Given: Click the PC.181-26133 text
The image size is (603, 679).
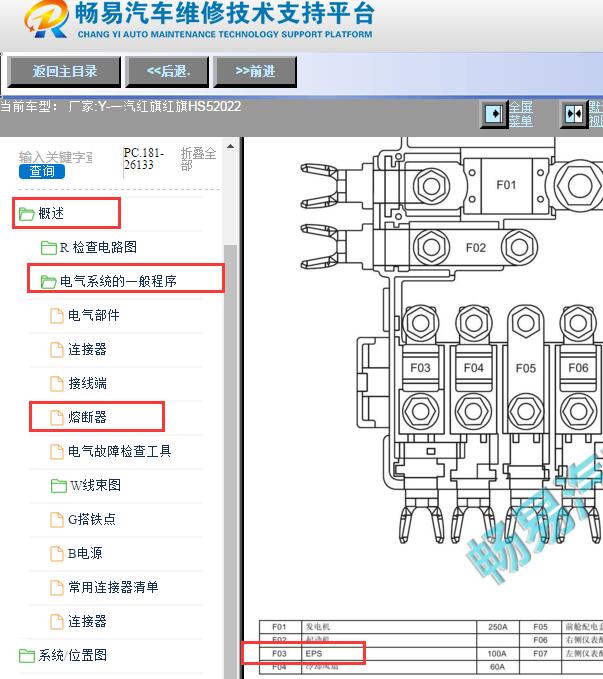Looking at the screenshot, I should (143, 159).
